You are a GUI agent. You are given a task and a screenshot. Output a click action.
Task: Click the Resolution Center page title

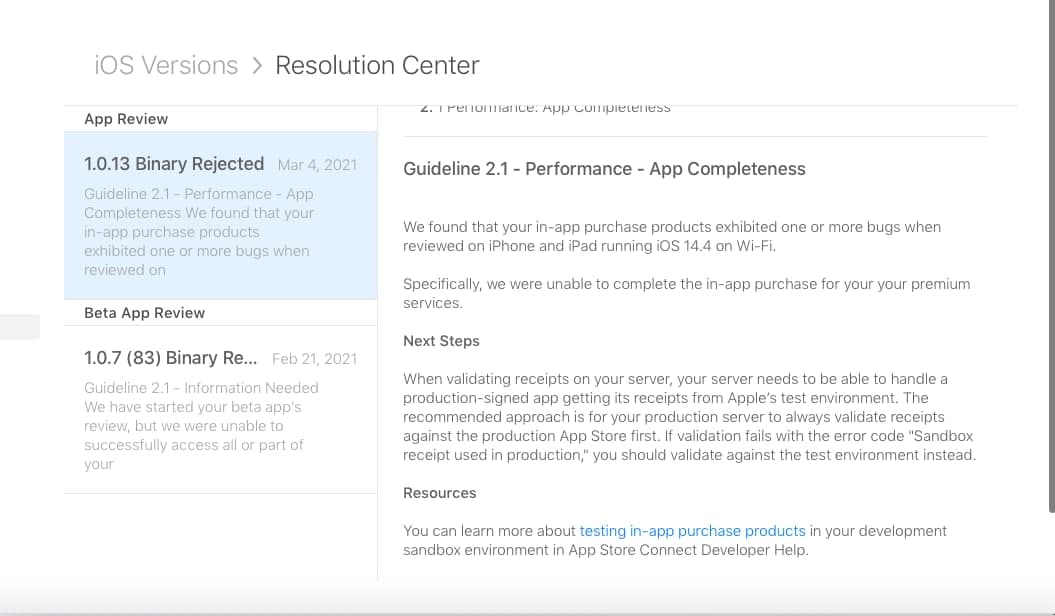[x=377, y=65]
